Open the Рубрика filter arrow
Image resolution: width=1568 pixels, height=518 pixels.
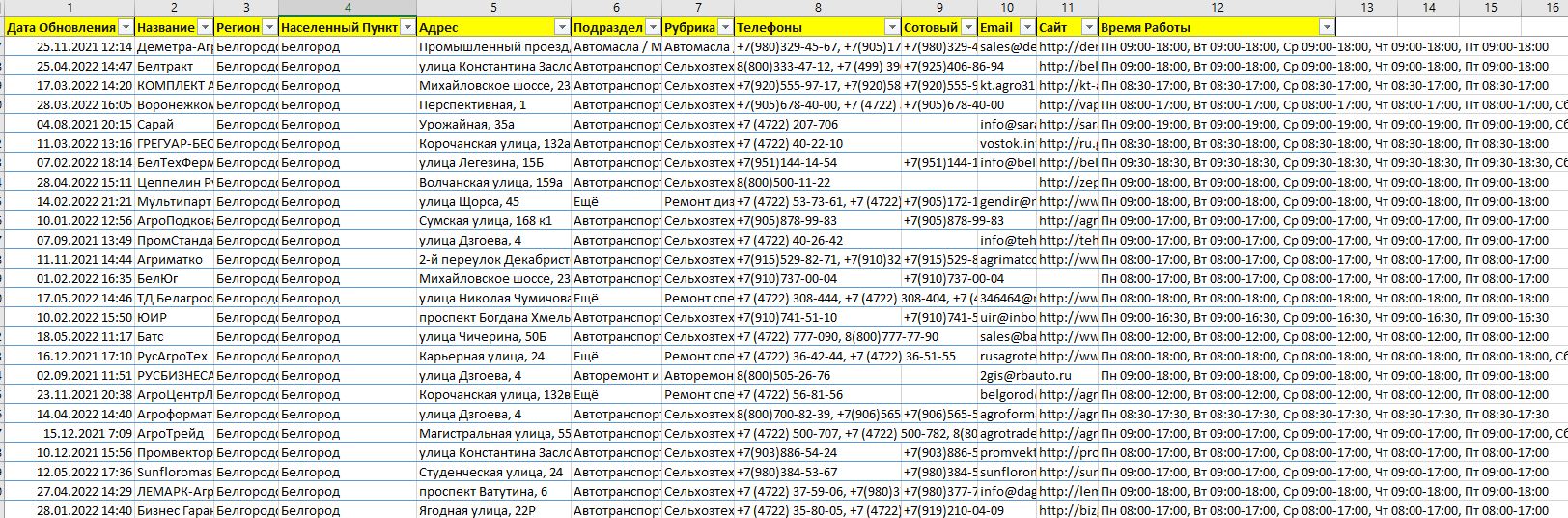pos(725,28)
